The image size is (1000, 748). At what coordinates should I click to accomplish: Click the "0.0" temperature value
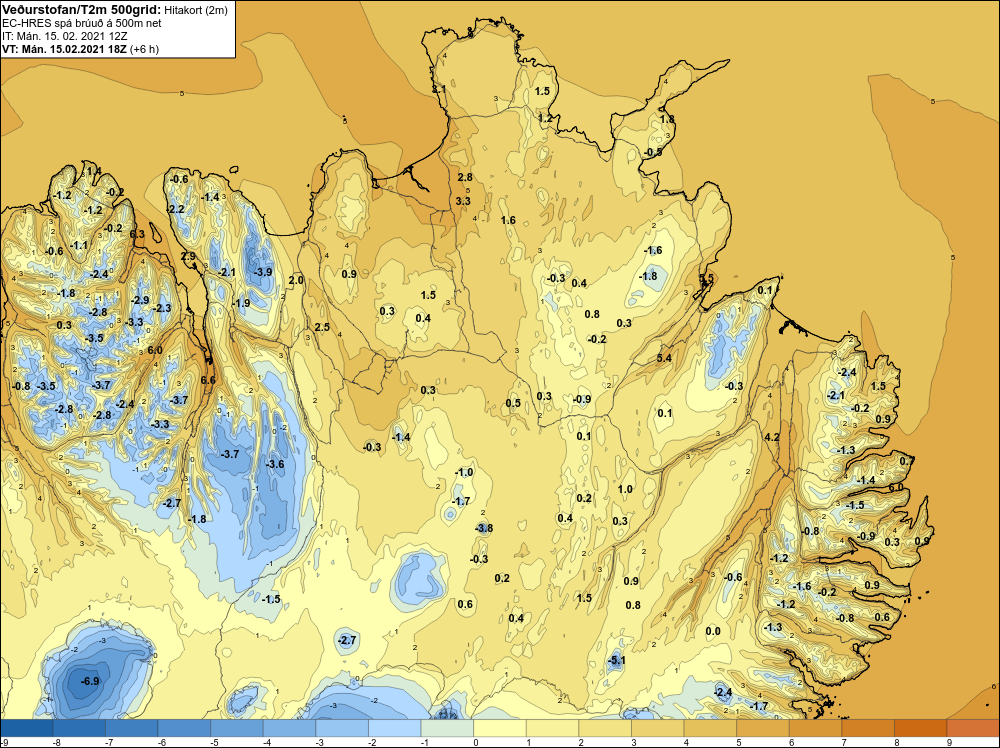click(x=713, y=631)
